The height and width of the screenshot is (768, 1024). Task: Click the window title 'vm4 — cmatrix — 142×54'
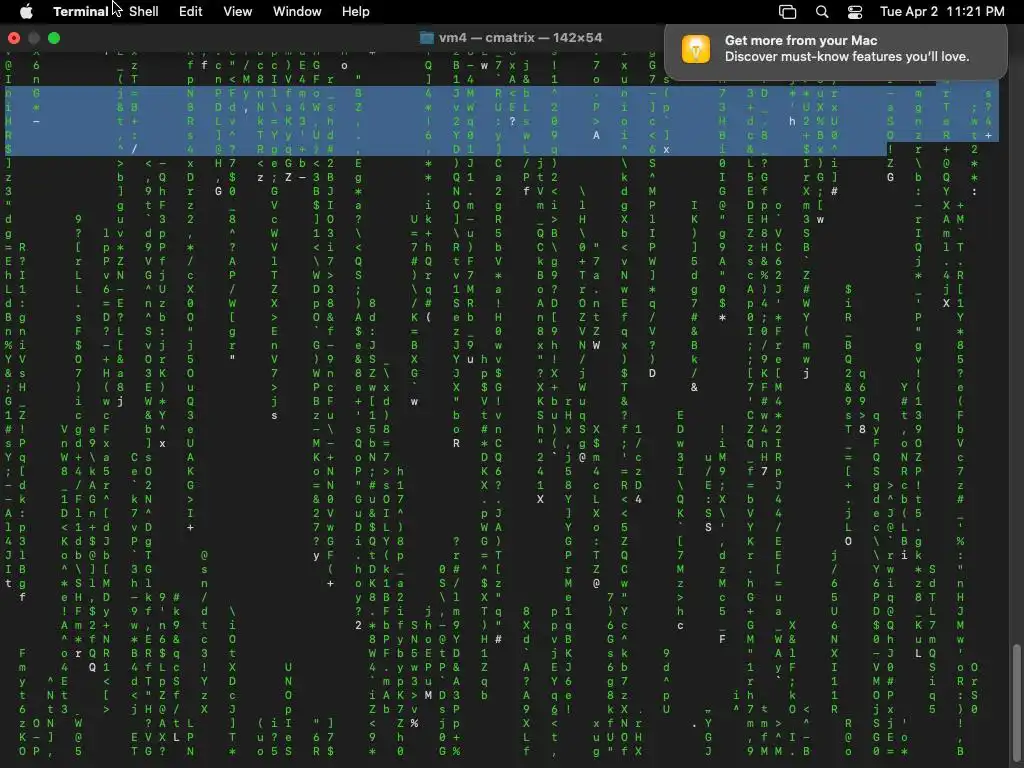click(x=520, y=38)
